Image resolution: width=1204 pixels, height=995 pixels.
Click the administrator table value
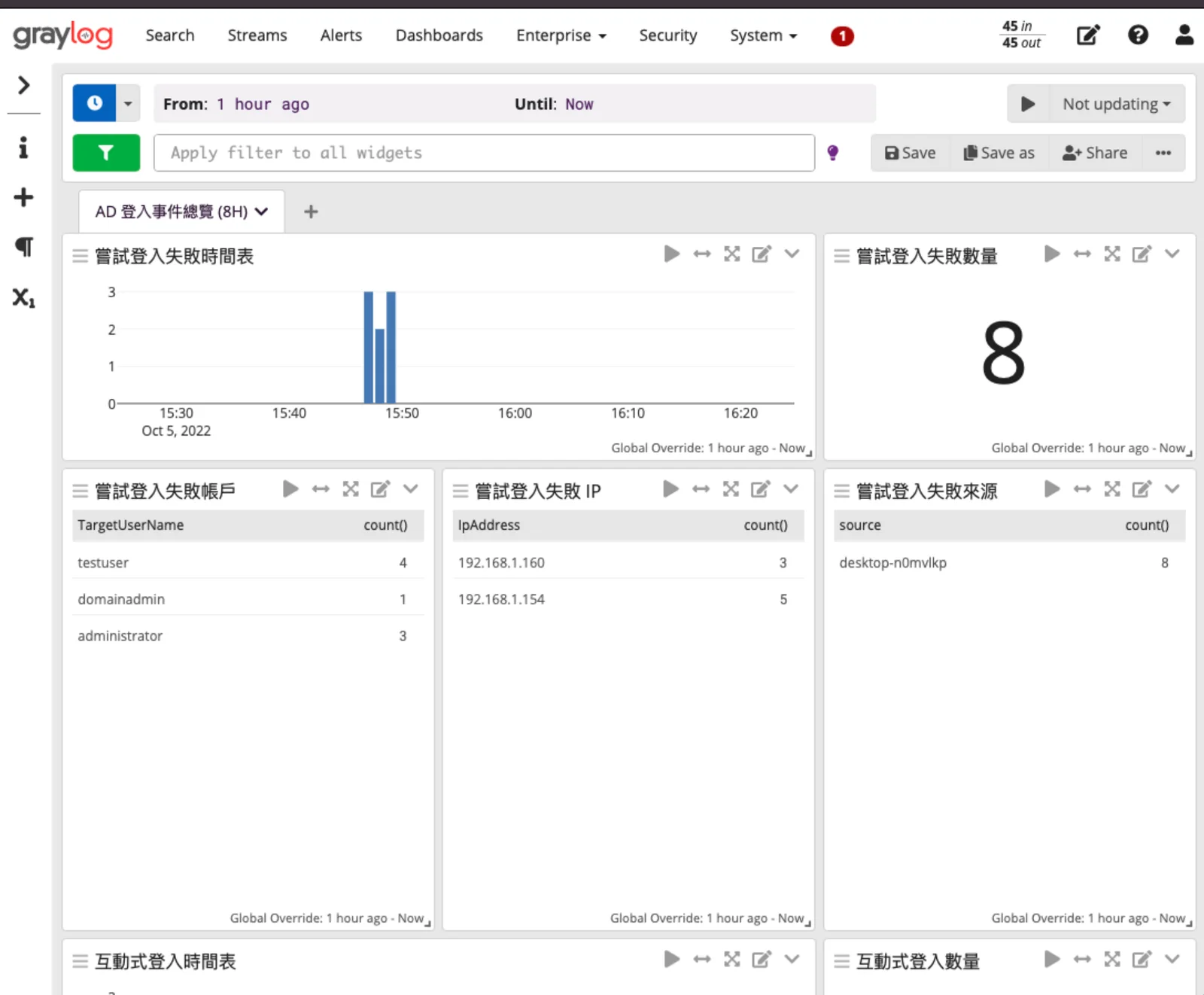120,636
